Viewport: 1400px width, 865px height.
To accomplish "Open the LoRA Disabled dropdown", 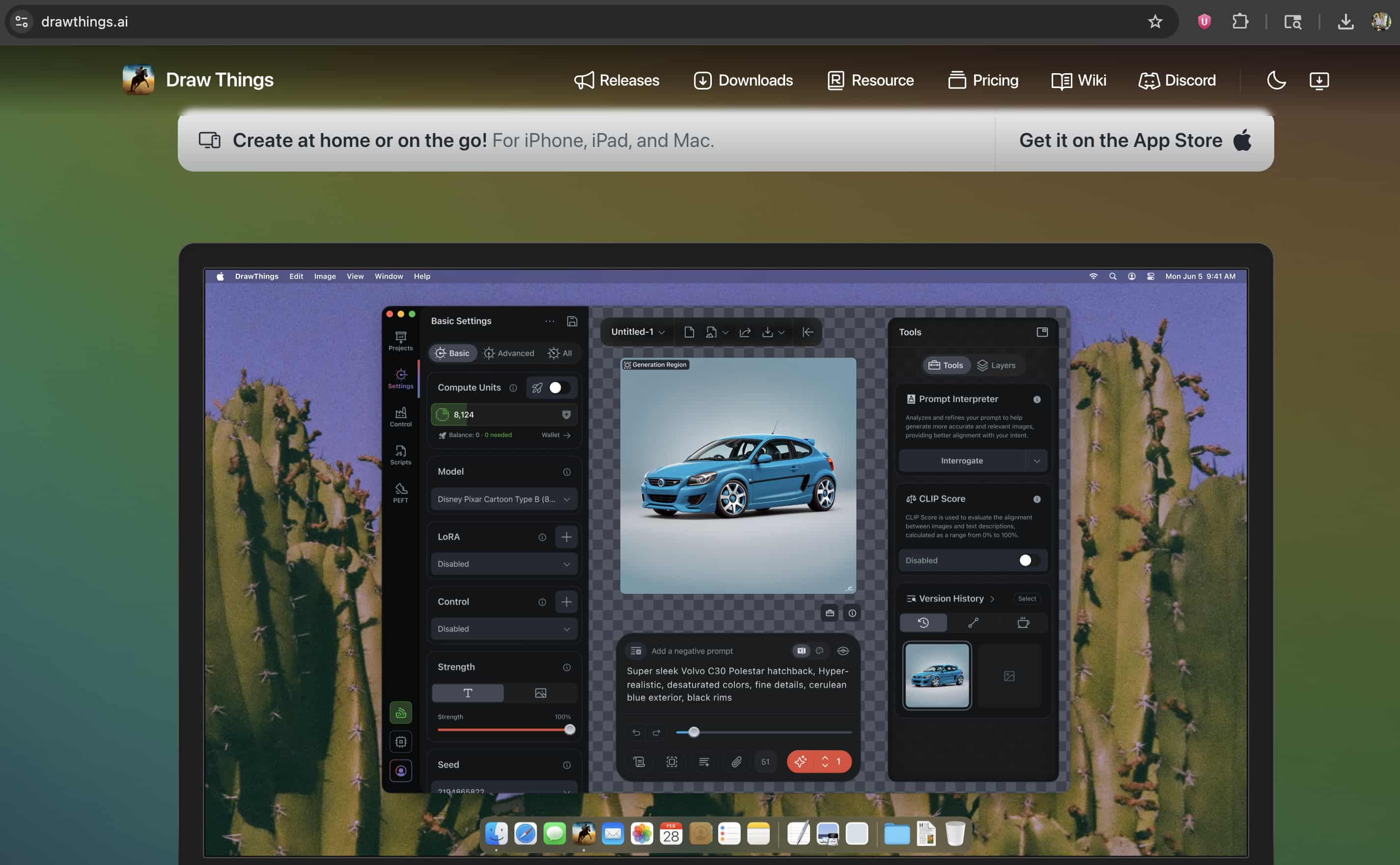I will coord(504,564).
